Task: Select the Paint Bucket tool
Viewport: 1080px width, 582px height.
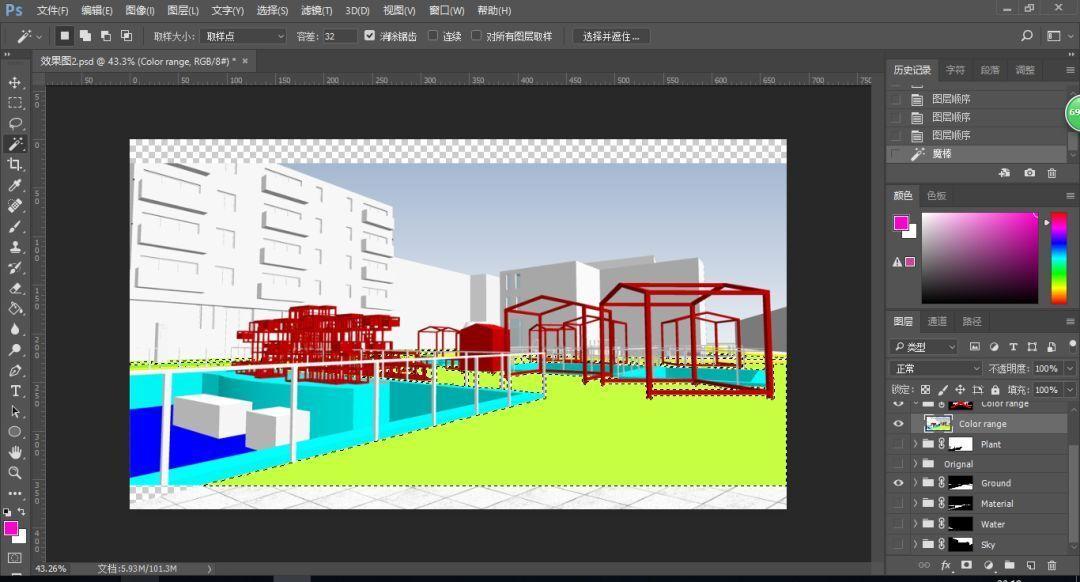Action: [15, 309]
